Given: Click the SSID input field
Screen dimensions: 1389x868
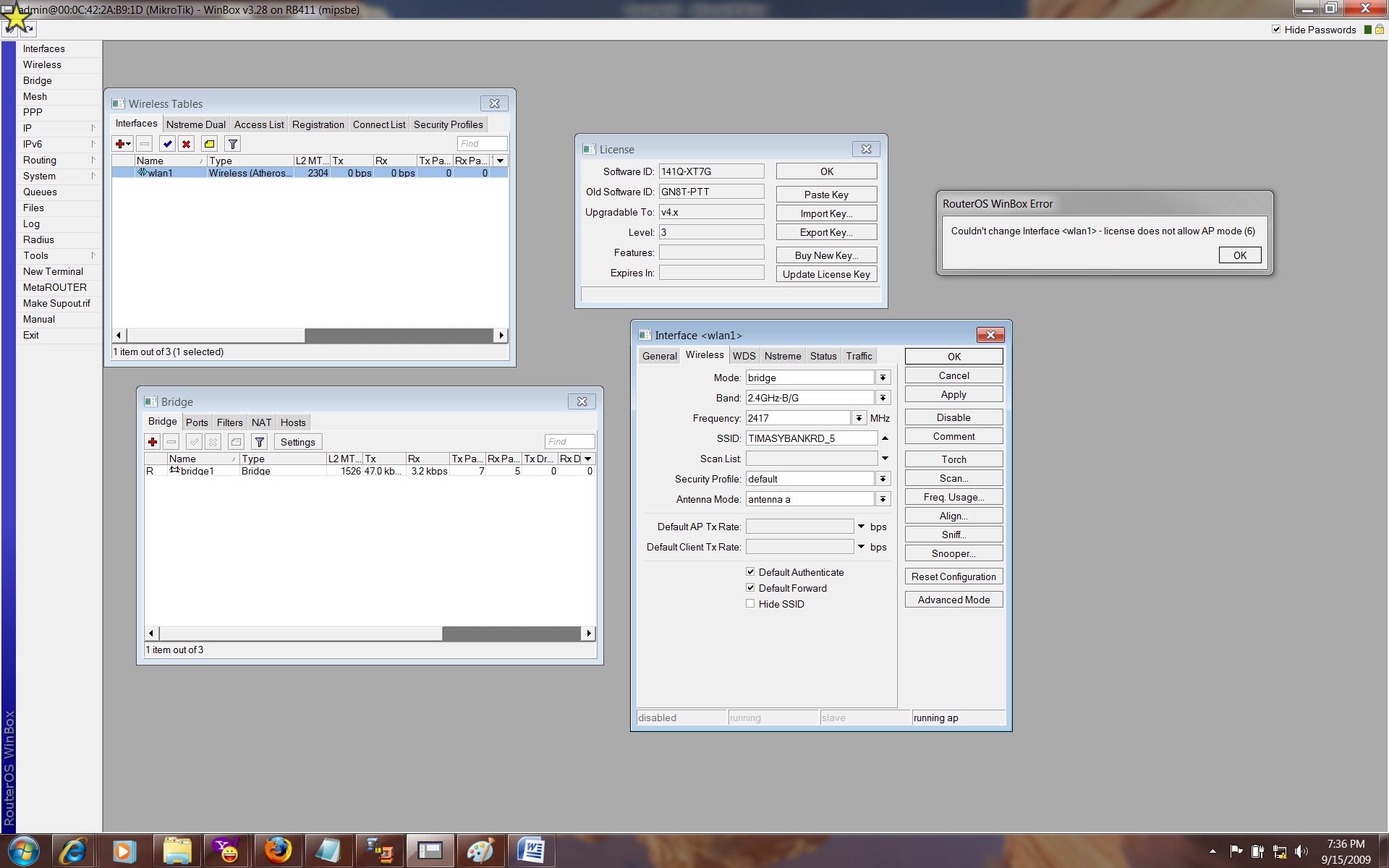Looking at the screenshot, I should [811, 438].
